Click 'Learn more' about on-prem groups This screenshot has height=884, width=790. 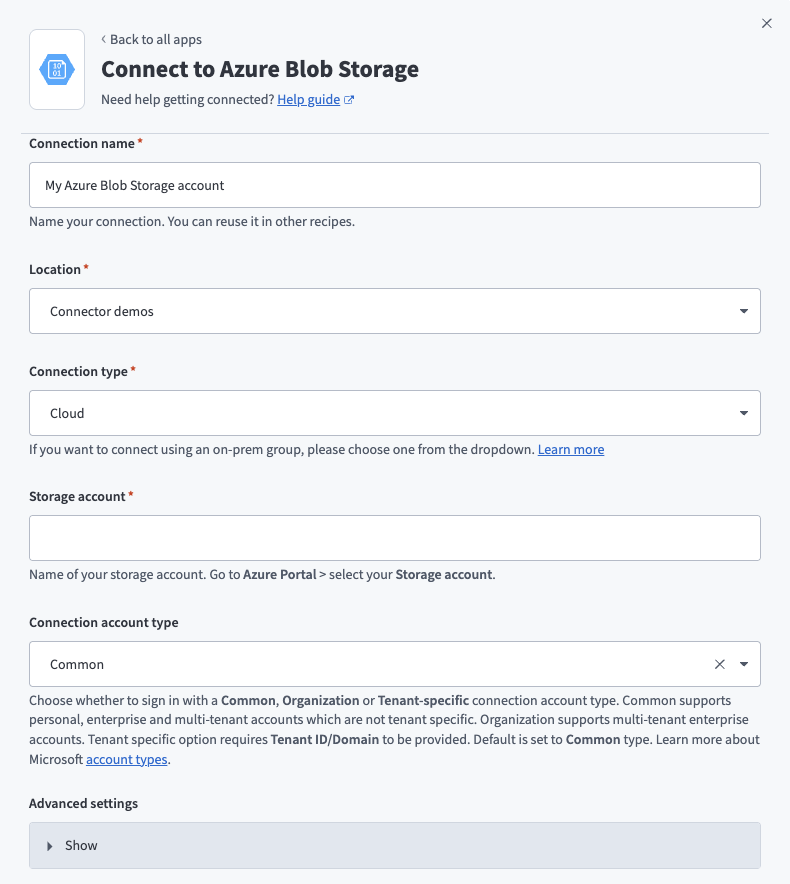[570, 449]
